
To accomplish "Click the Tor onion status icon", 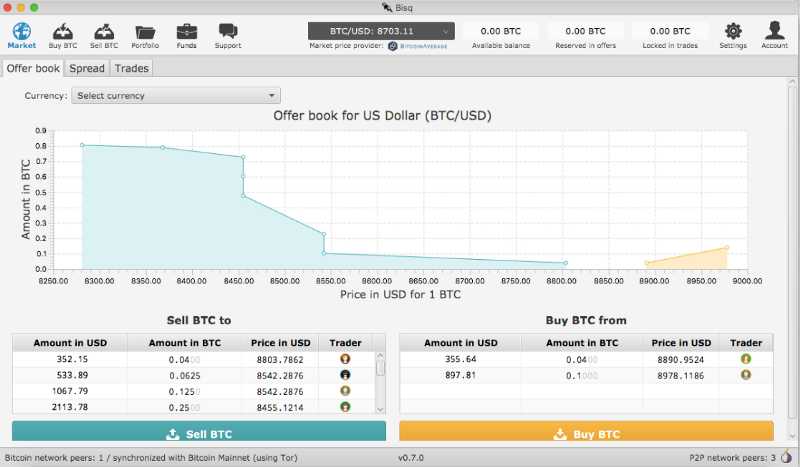I will coord(786,456).
